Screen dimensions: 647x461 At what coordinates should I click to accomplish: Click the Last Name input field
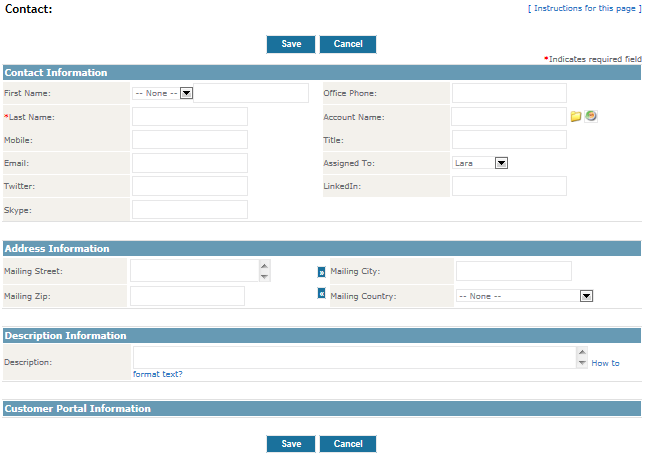click(189, 117)
